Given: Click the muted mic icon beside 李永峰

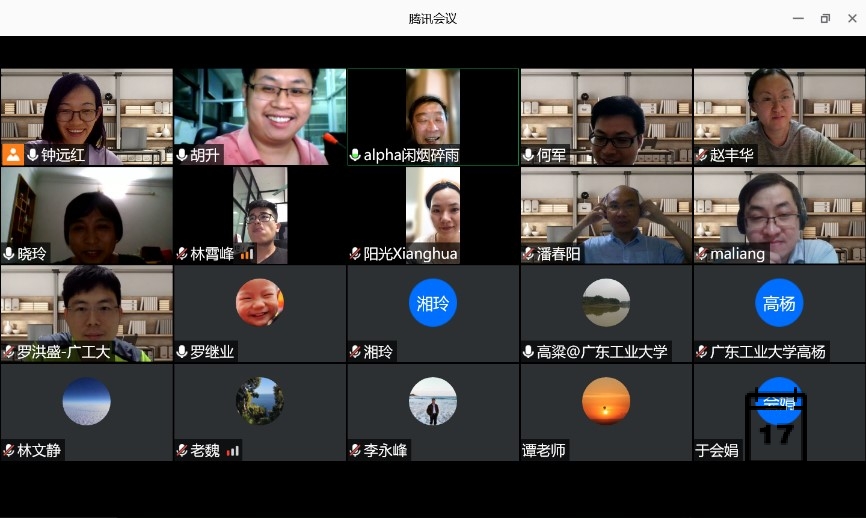Looking at the screenshot, I should [355, 451].
